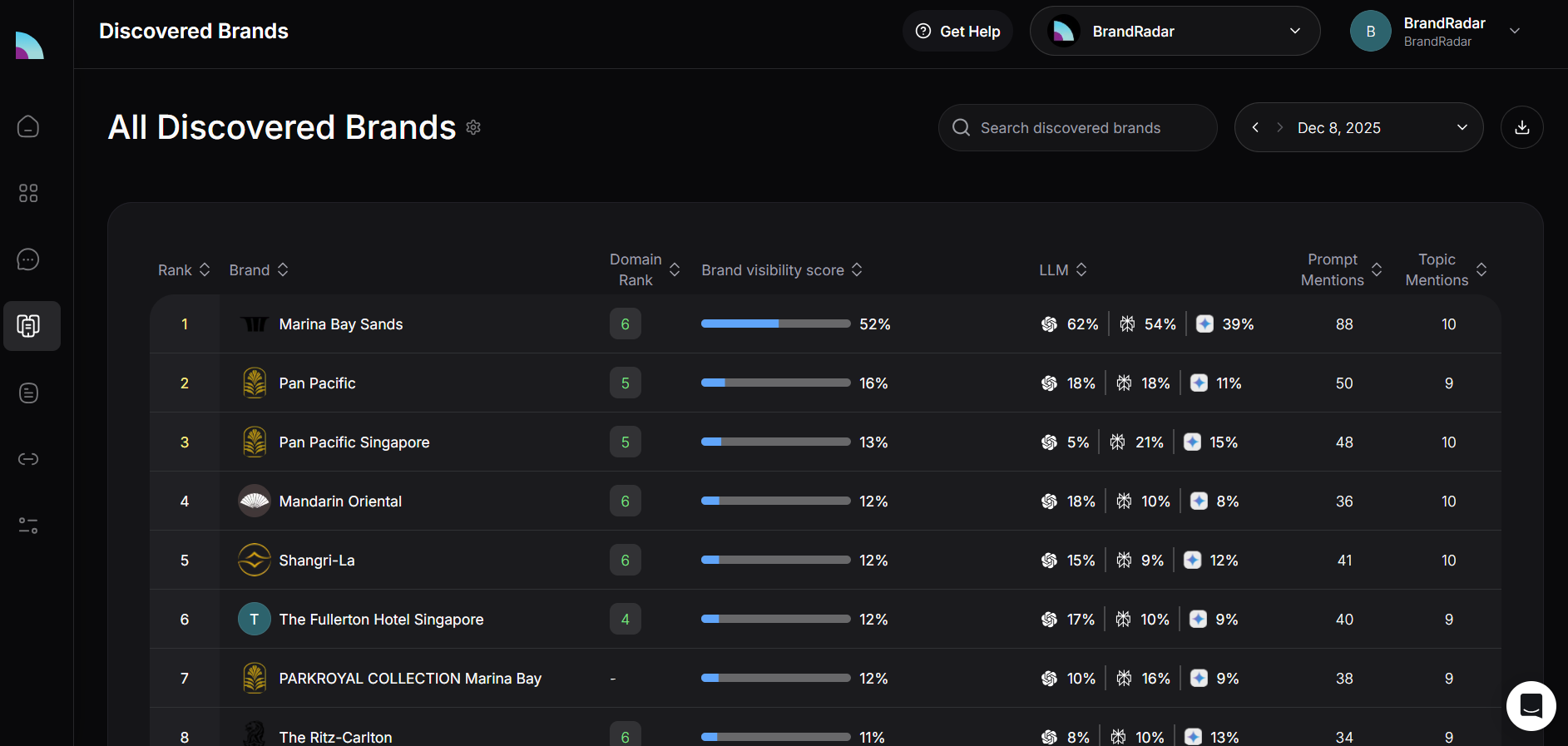Open the support chat widget
This screenshot has height=746, width=1568.
pyautogui.click(x=1531, y=705)
